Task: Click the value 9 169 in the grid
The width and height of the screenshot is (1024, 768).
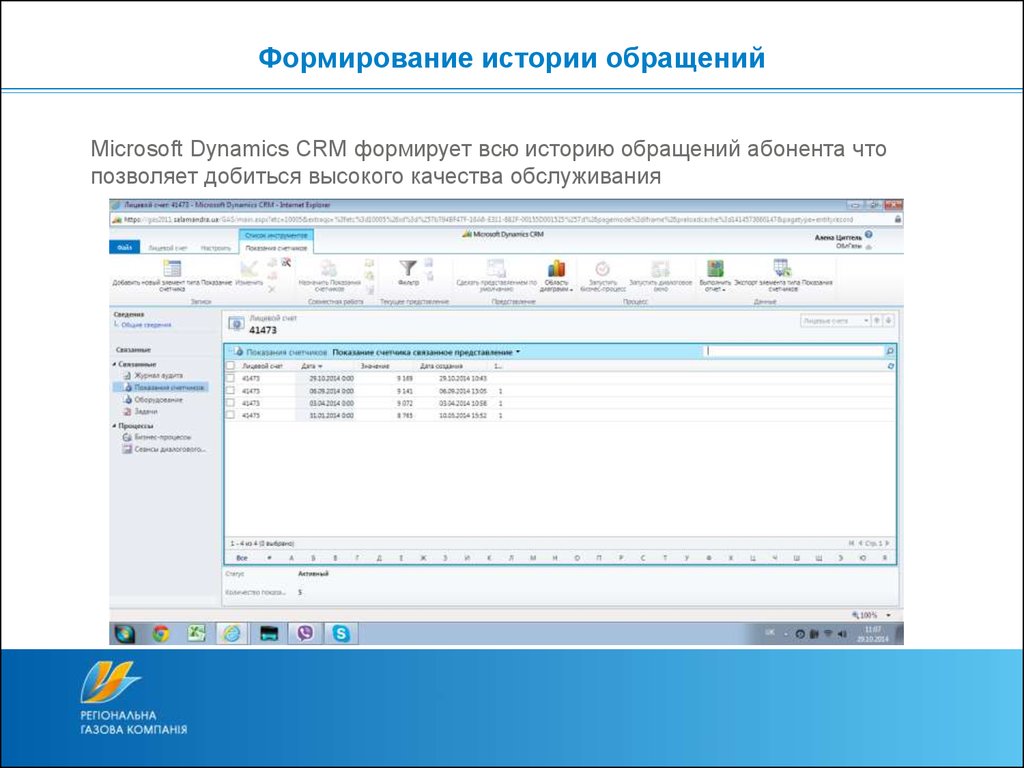Action: [x=404, y=378]
